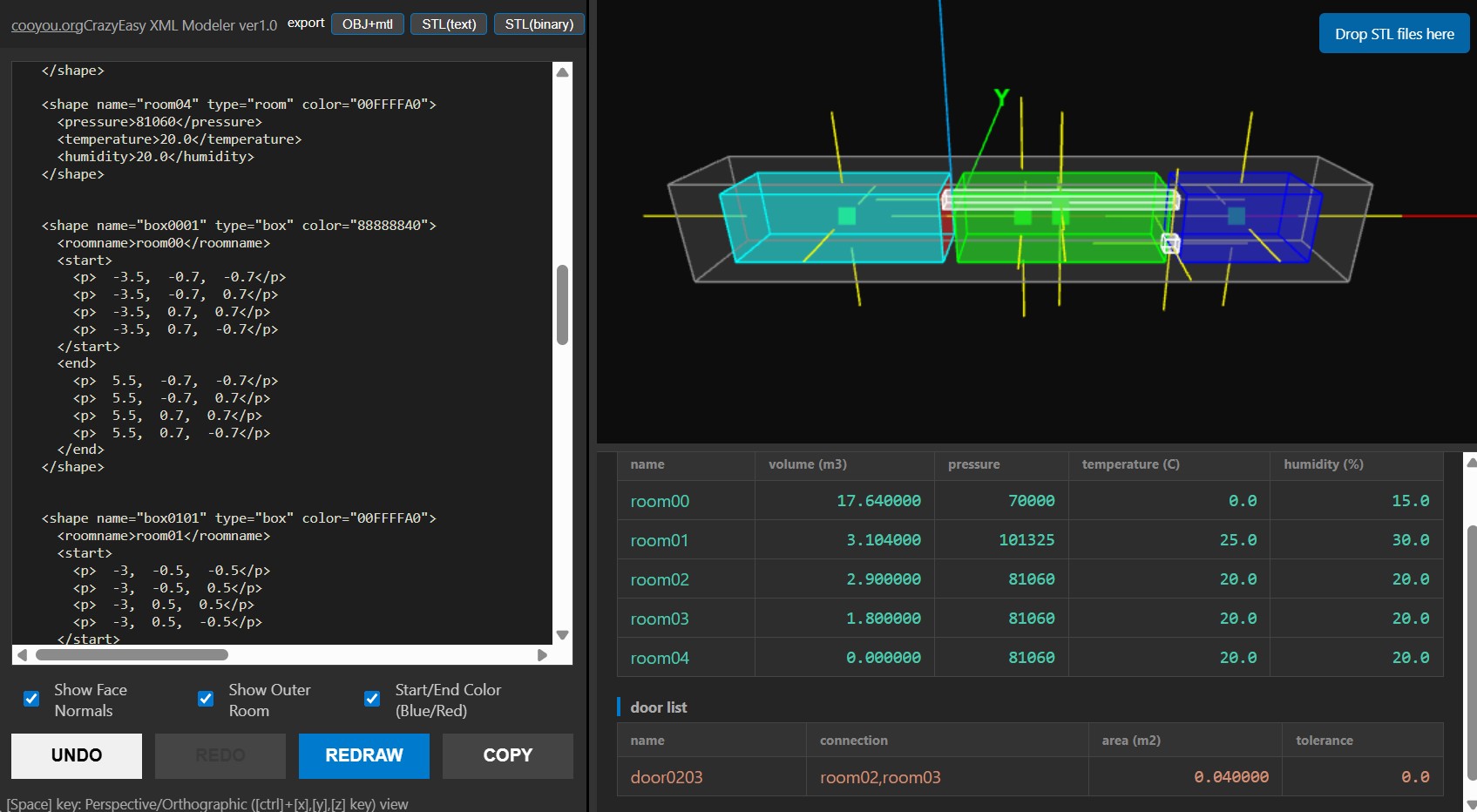Viewport: 1477px width, 812px height.
Task: Select the cyan room center marker
Action: tap(846, 215)
